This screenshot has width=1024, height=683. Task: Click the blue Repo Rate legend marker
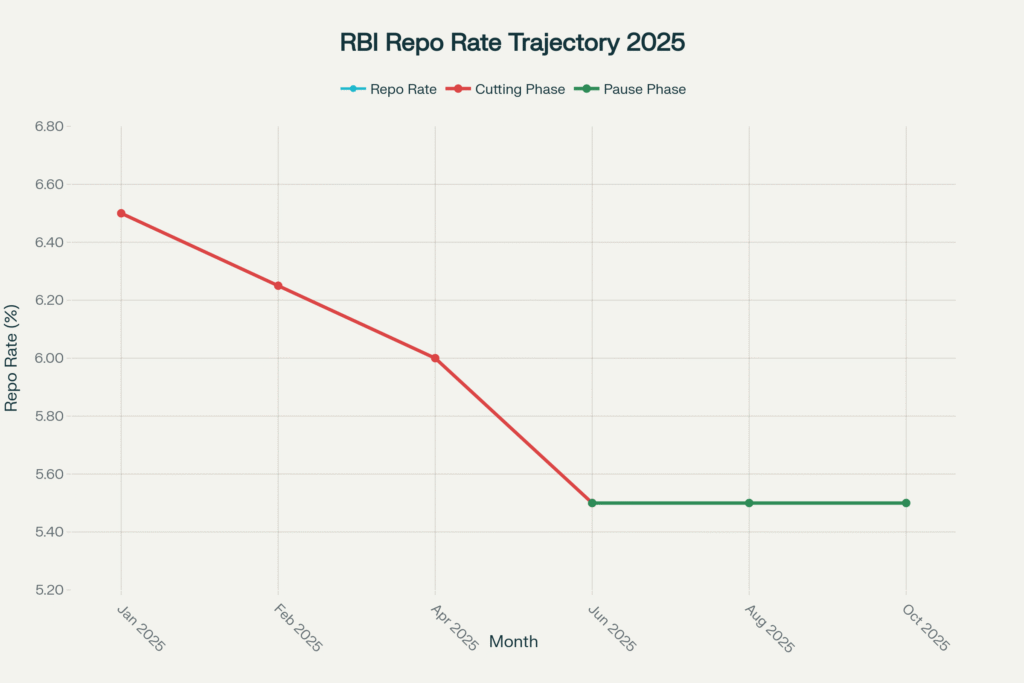(354, 89)
